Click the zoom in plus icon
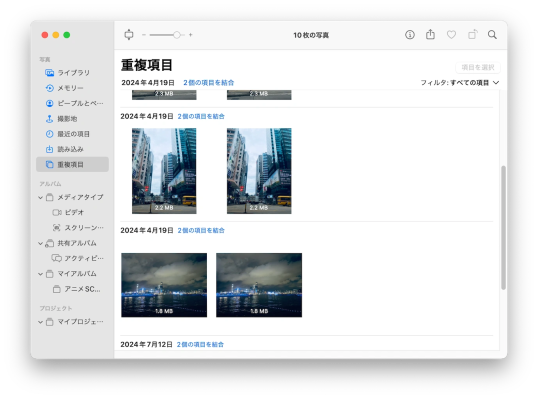The image size is (538, 399). click(191, 35)
